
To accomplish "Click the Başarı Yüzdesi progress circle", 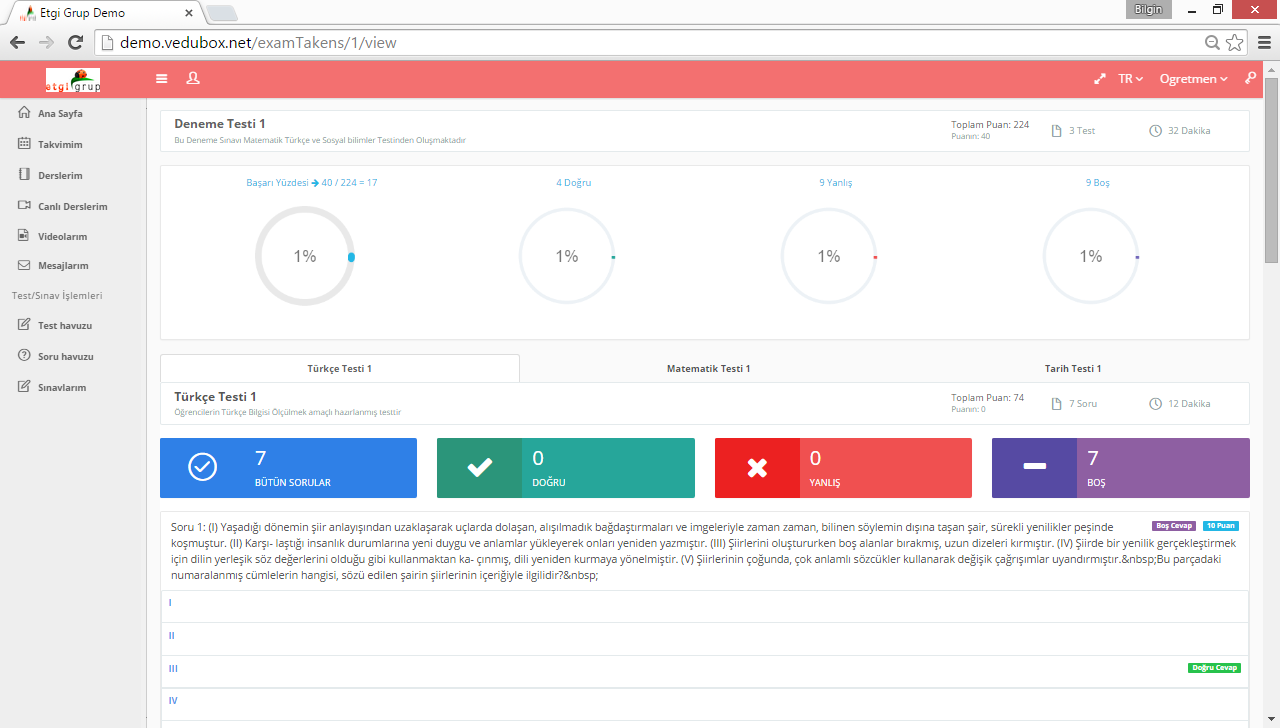I will point(305,257).
